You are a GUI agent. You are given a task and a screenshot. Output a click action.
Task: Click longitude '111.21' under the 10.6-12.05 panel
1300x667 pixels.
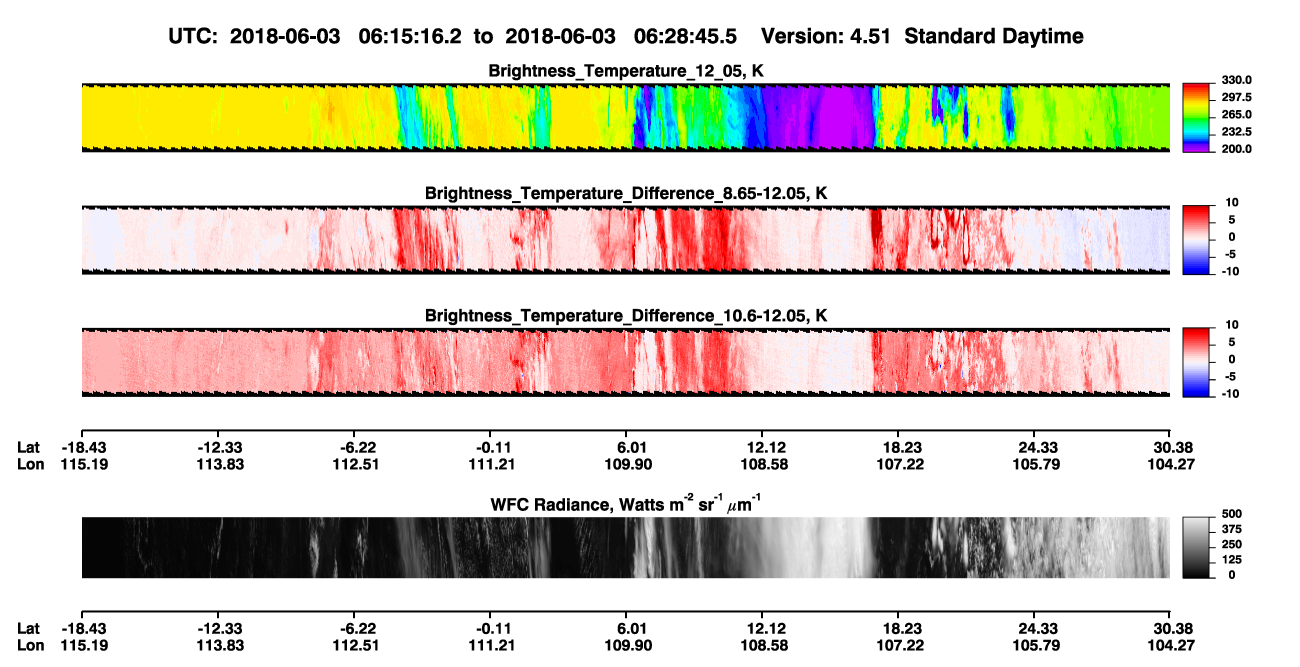[491, 464]
